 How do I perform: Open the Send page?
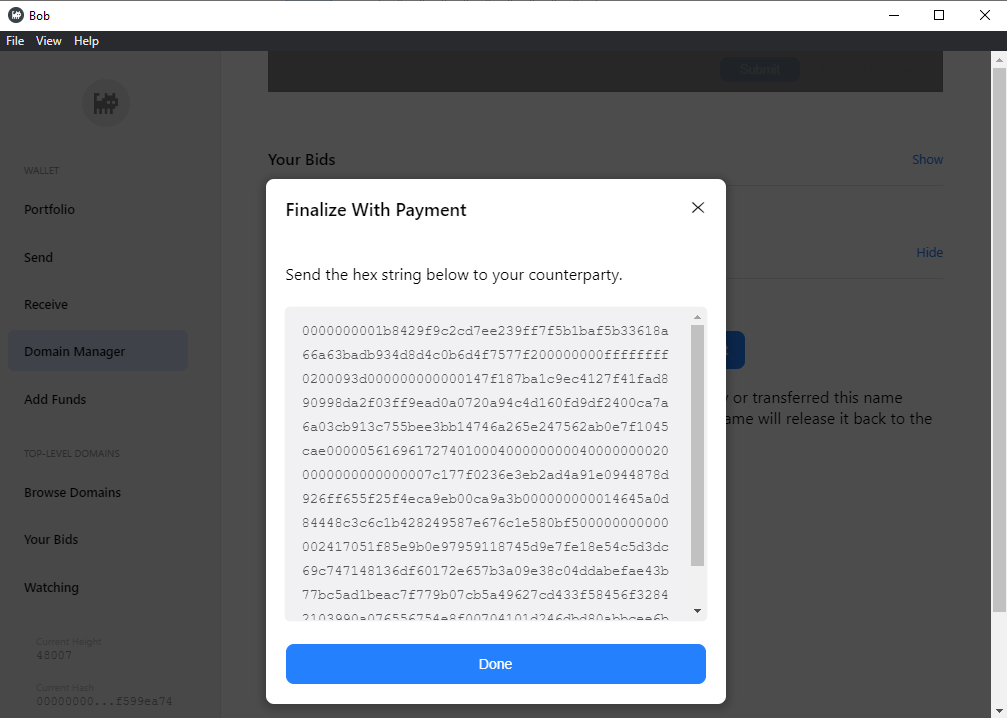[39, 257]
